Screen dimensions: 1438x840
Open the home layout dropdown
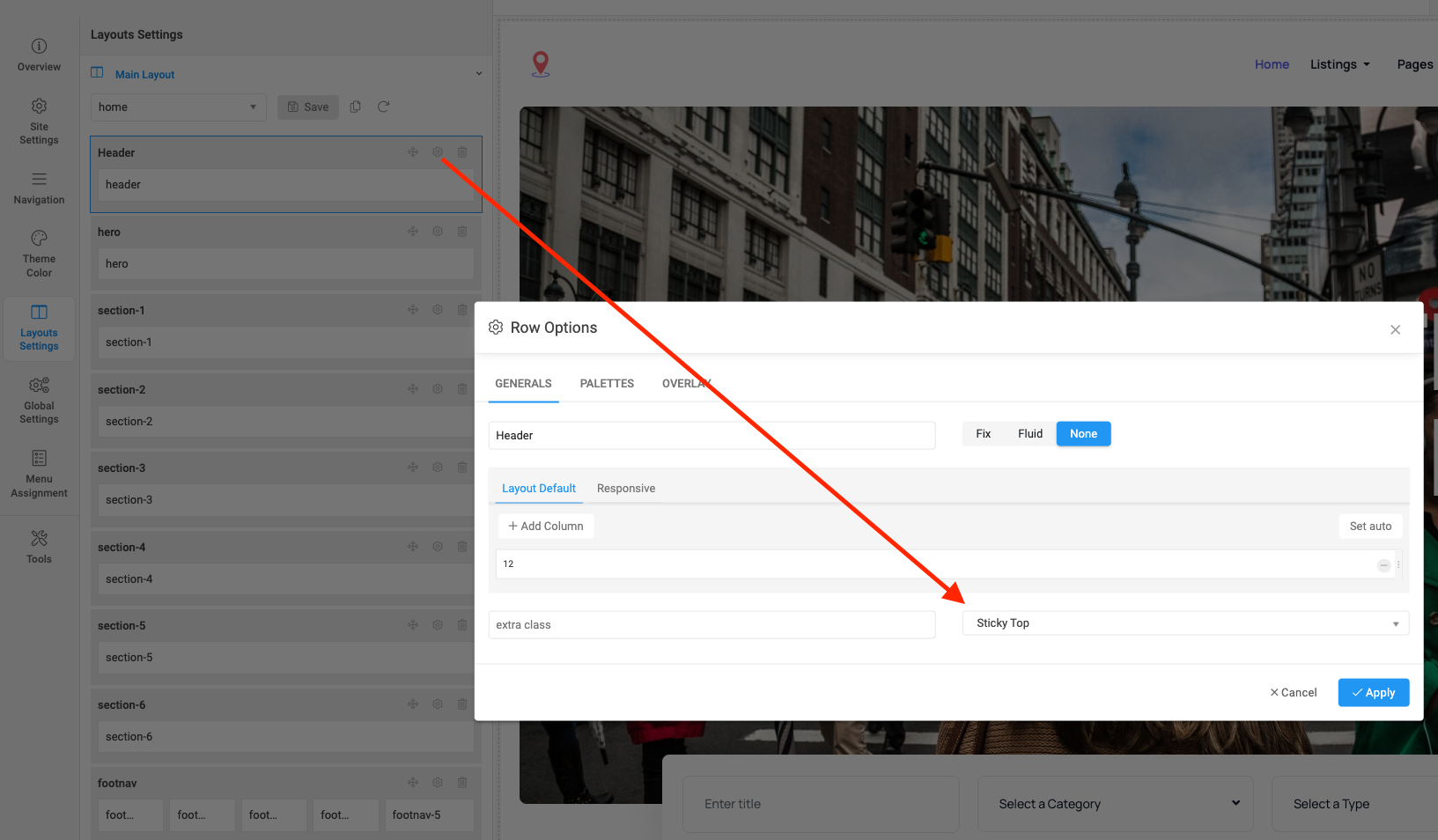(178, 107)
